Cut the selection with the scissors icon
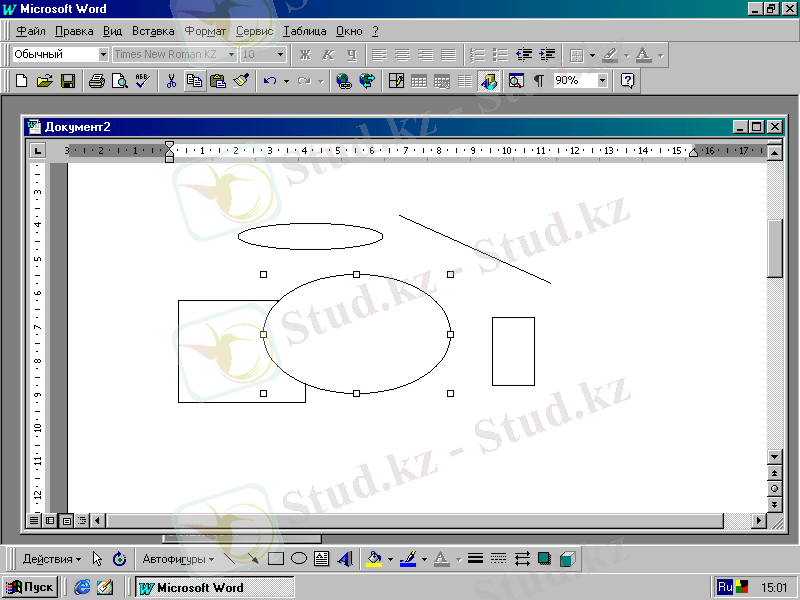The height and width of the screenshot is (600, 800). (x=171, y=81)
